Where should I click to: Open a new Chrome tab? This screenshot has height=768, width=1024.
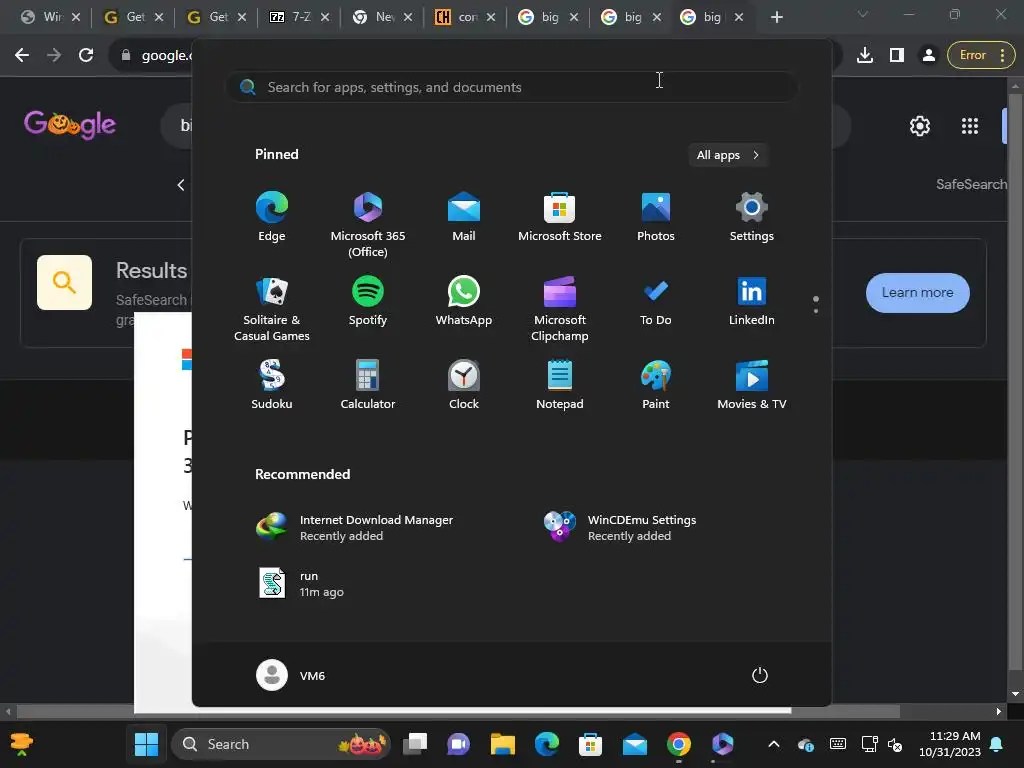[776, 17]
